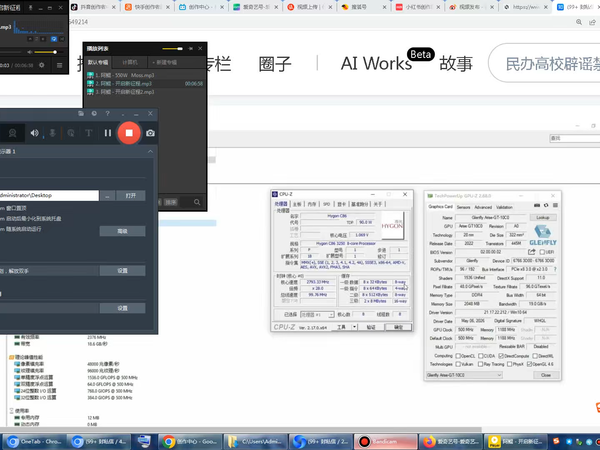The width and height of the screenshot is (600, 450).
Task: Toggle Bandicam speaker sound icon
Action: point(34,133)
